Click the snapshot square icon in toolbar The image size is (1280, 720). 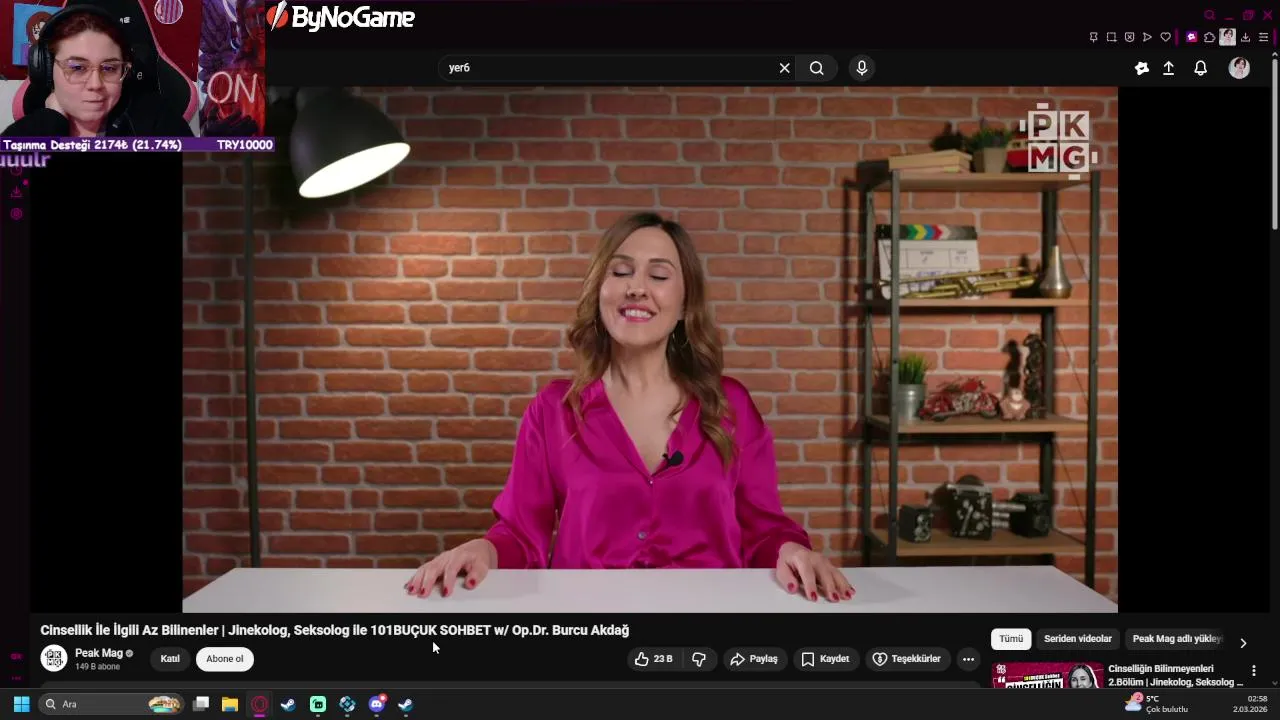click(1111, 37)
